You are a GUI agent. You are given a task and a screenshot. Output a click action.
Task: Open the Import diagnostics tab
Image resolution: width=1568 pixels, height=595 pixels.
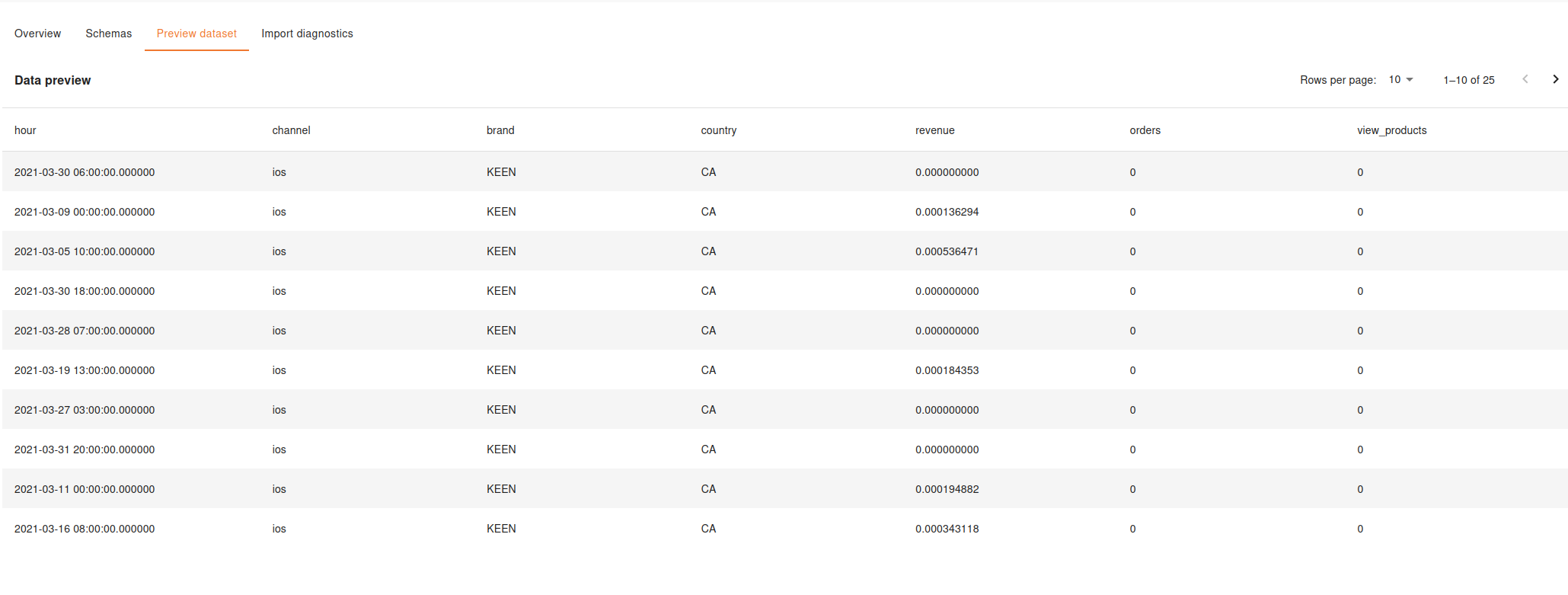point(307,34)
